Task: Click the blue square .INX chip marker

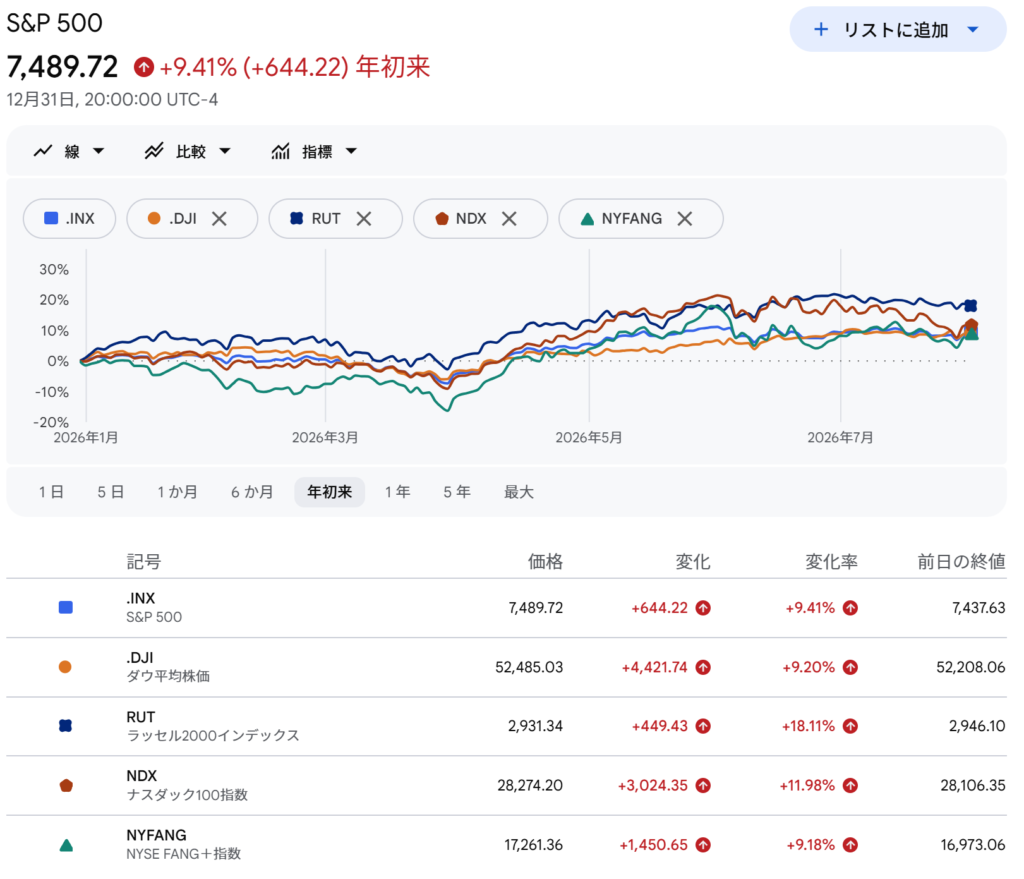Action: 51,218
